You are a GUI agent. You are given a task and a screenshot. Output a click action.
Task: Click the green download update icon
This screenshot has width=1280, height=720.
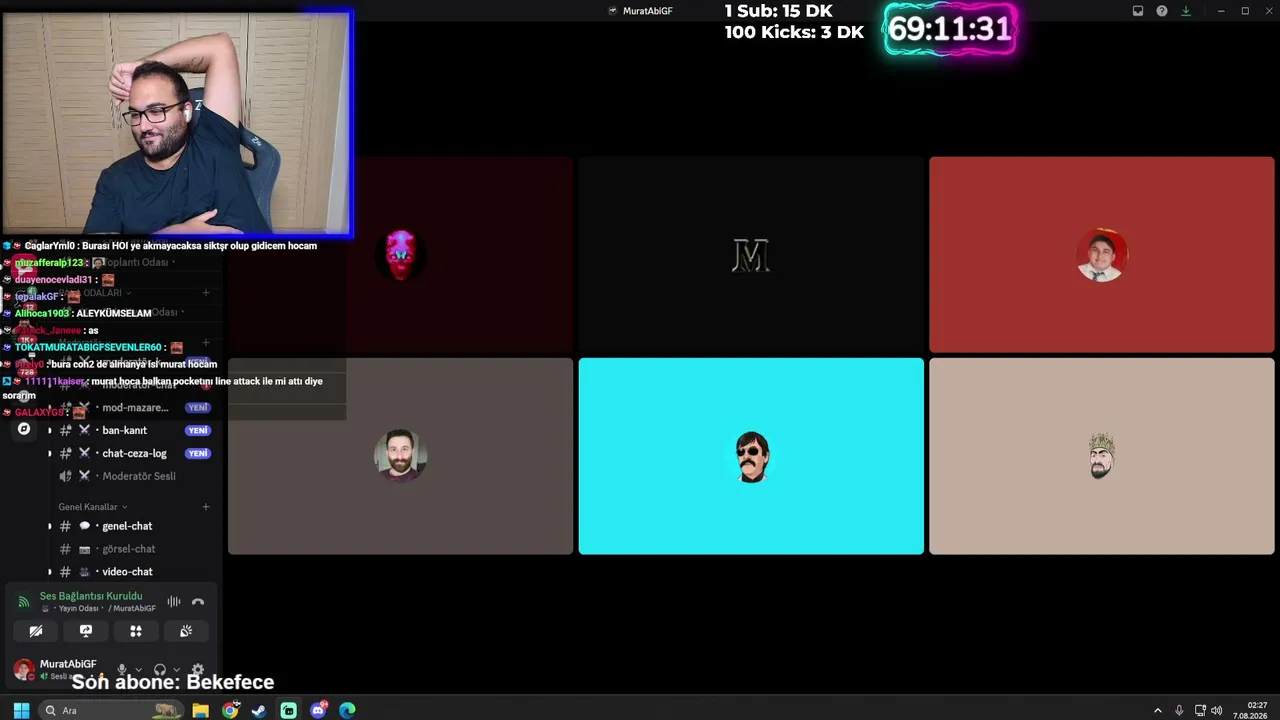1186,11
